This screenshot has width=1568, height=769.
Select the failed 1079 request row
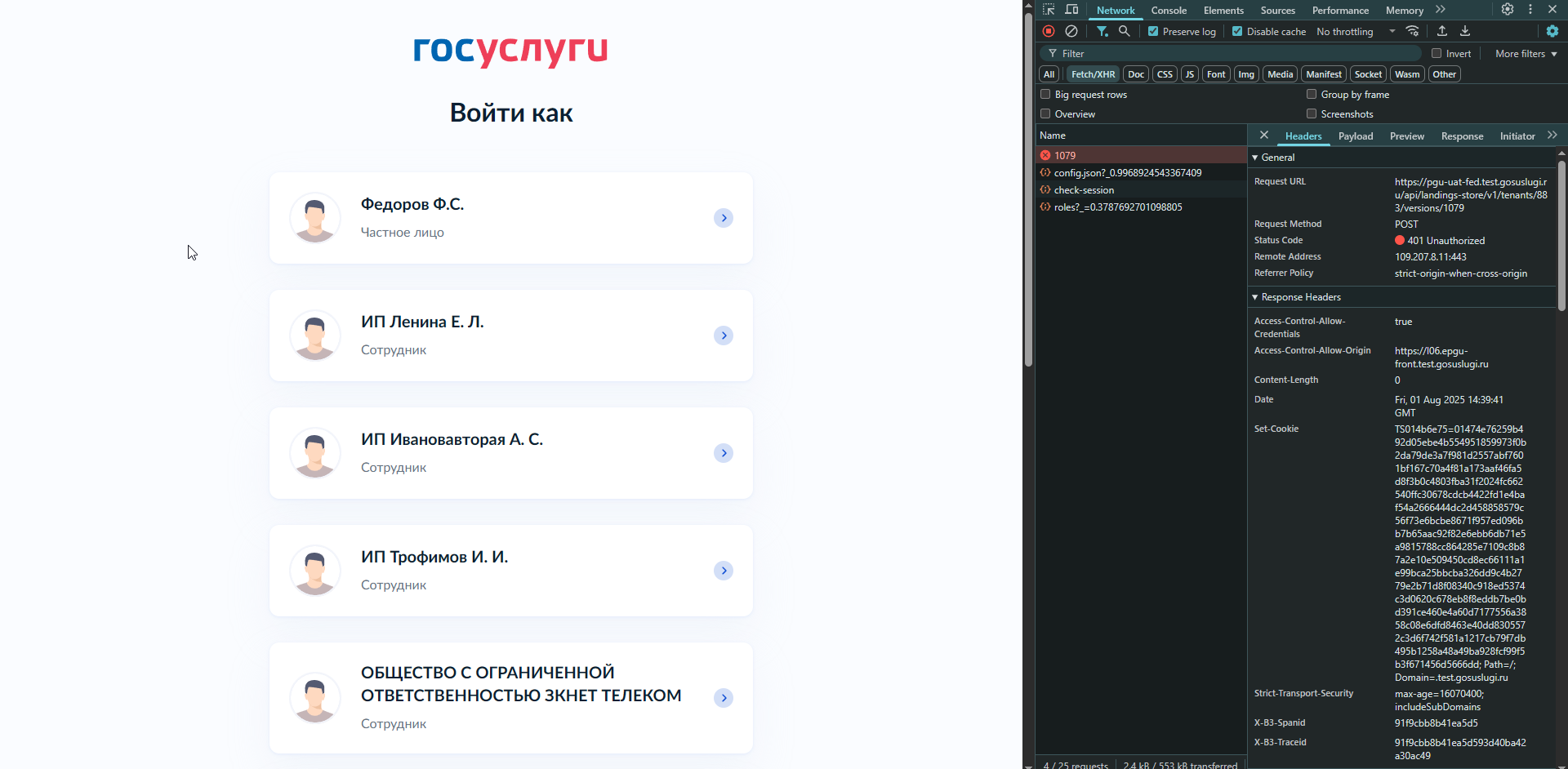(x=1141, y=155)
